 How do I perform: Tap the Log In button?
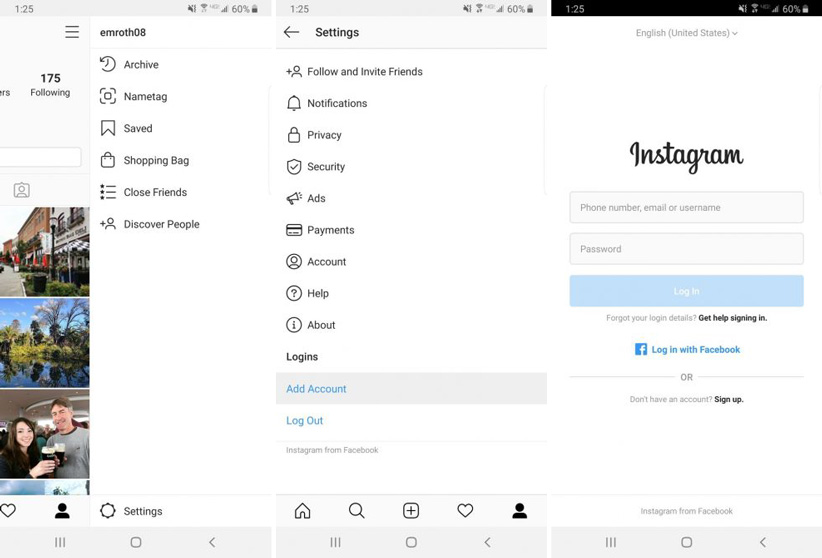point(686,291)
